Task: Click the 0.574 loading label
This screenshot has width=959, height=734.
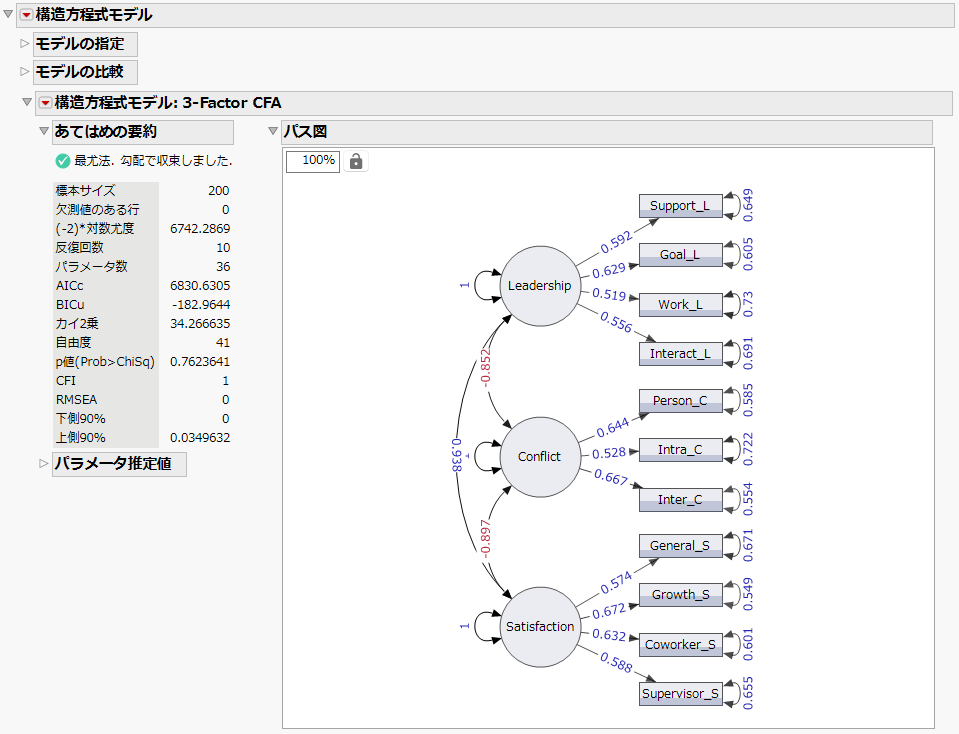Action: (x=616, y=583)
